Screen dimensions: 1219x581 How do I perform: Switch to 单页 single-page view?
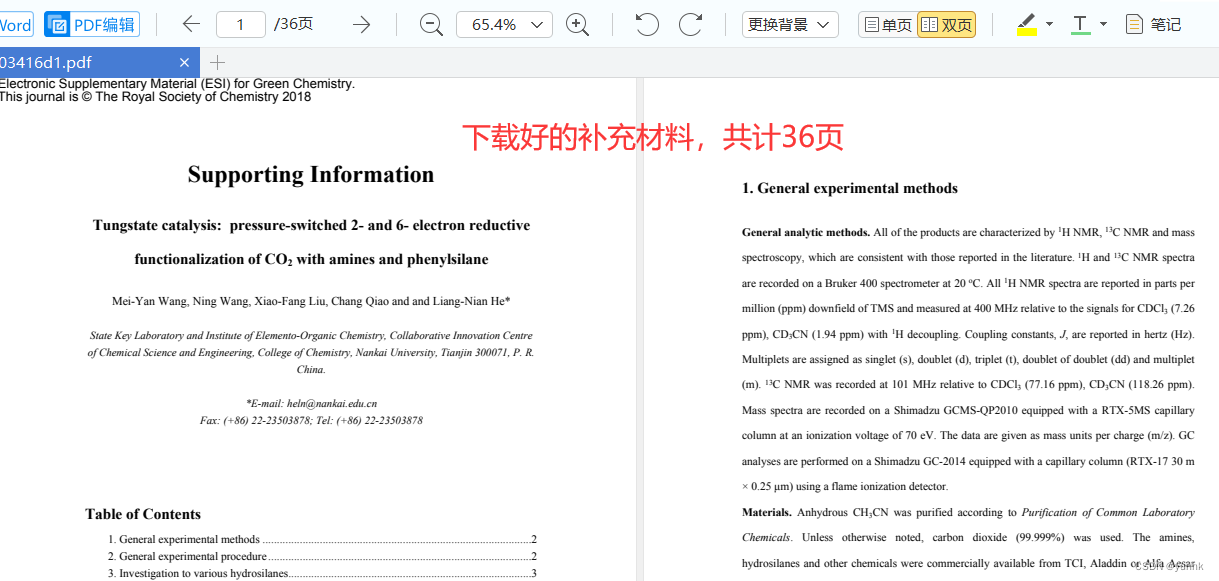888,24
